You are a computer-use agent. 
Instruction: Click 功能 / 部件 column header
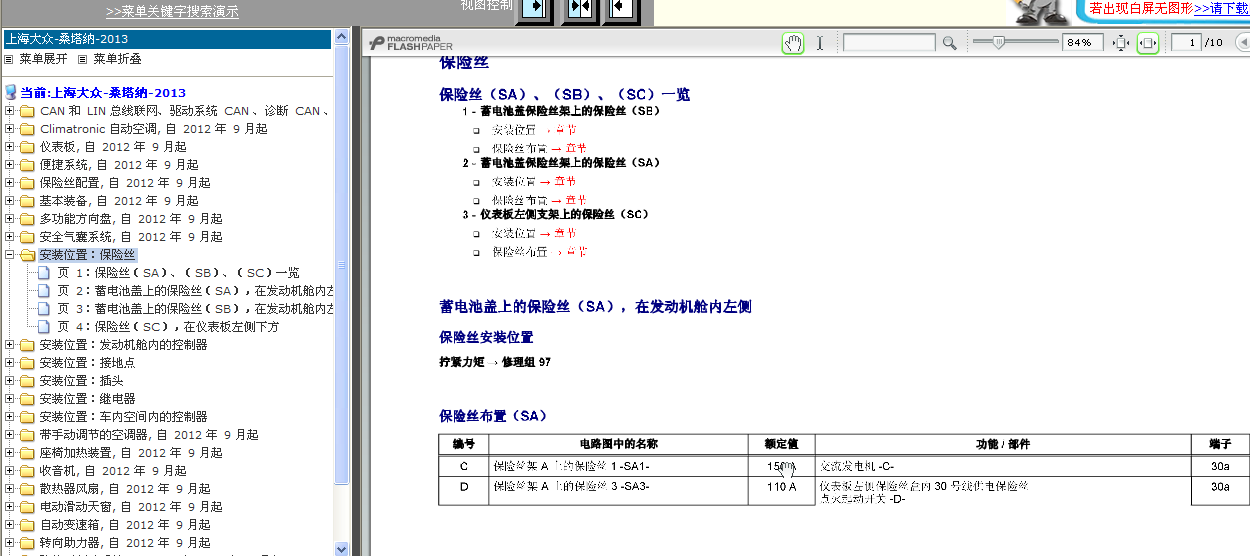tap(1003, 444)
